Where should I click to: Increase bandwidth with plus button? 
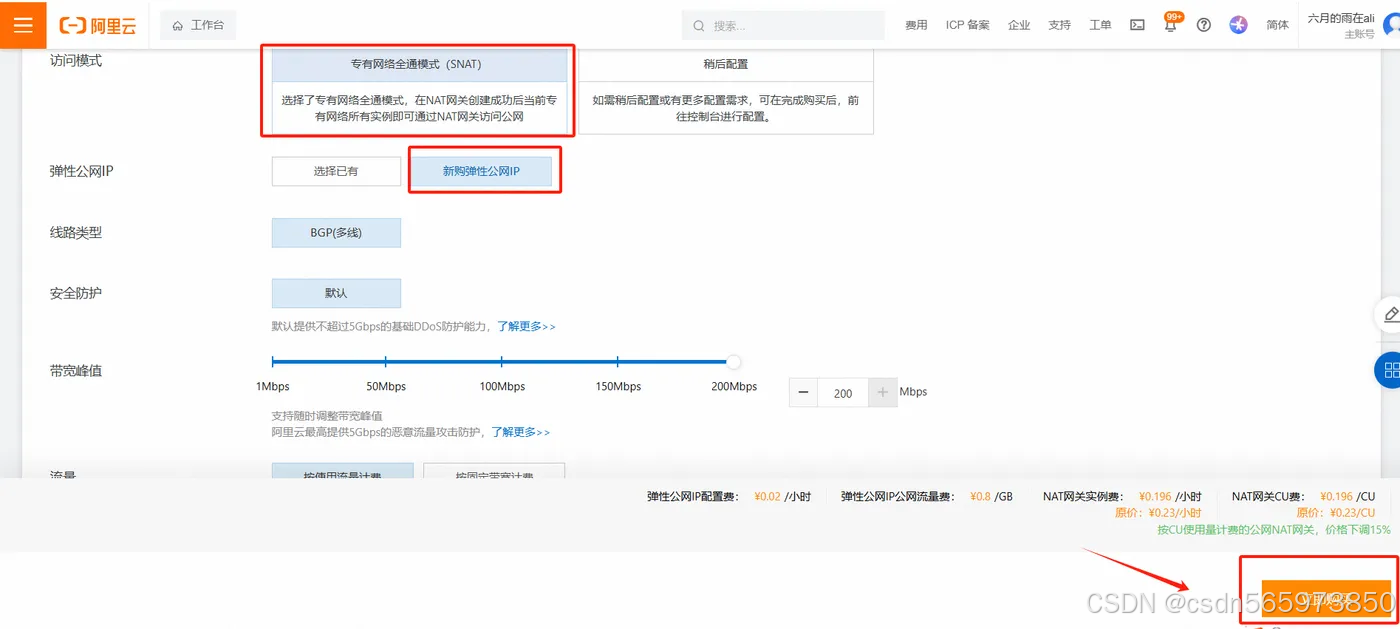882,393
